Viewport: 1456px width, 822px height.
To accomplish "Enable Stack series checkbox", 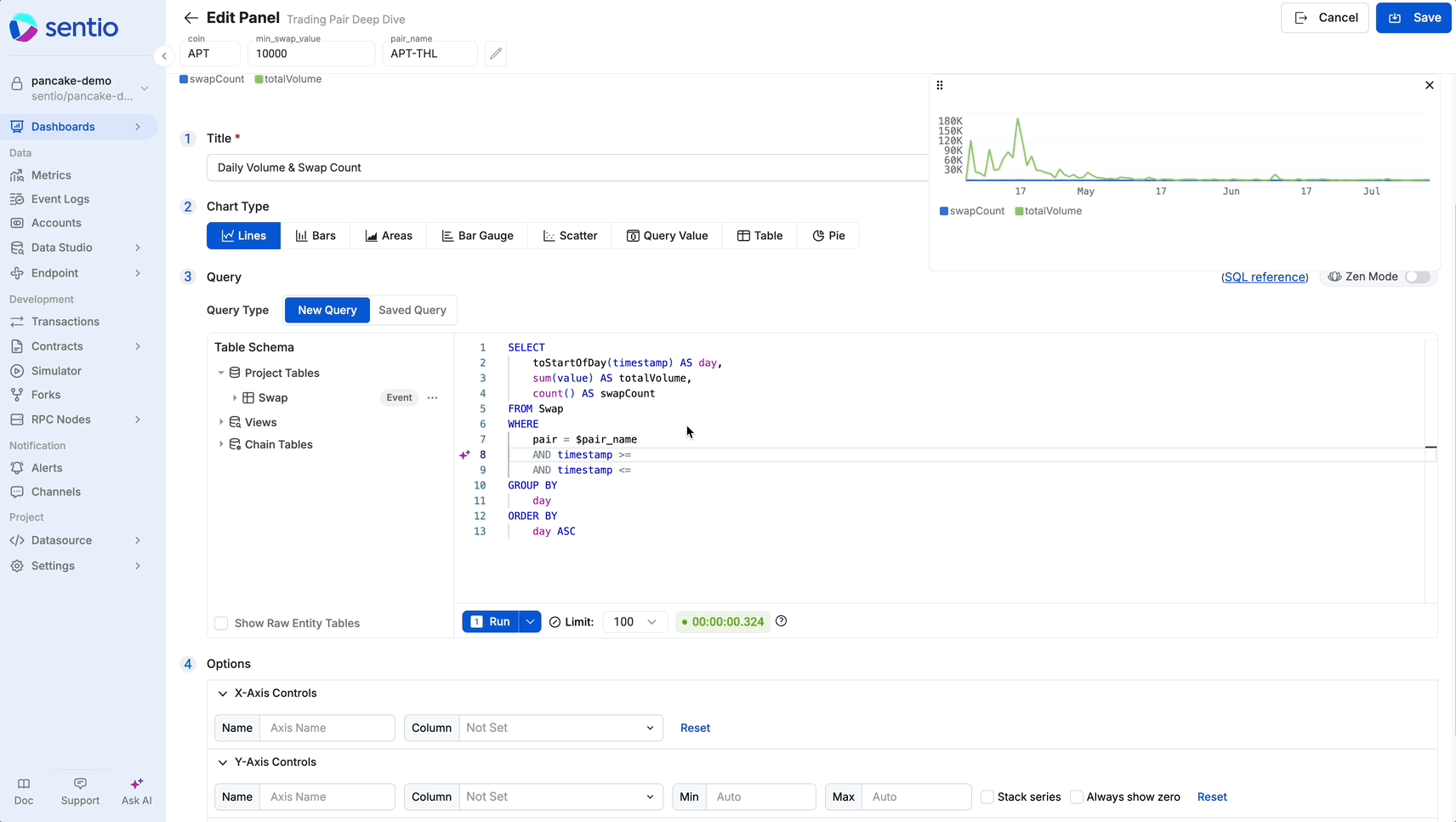I will coord(987,796).
